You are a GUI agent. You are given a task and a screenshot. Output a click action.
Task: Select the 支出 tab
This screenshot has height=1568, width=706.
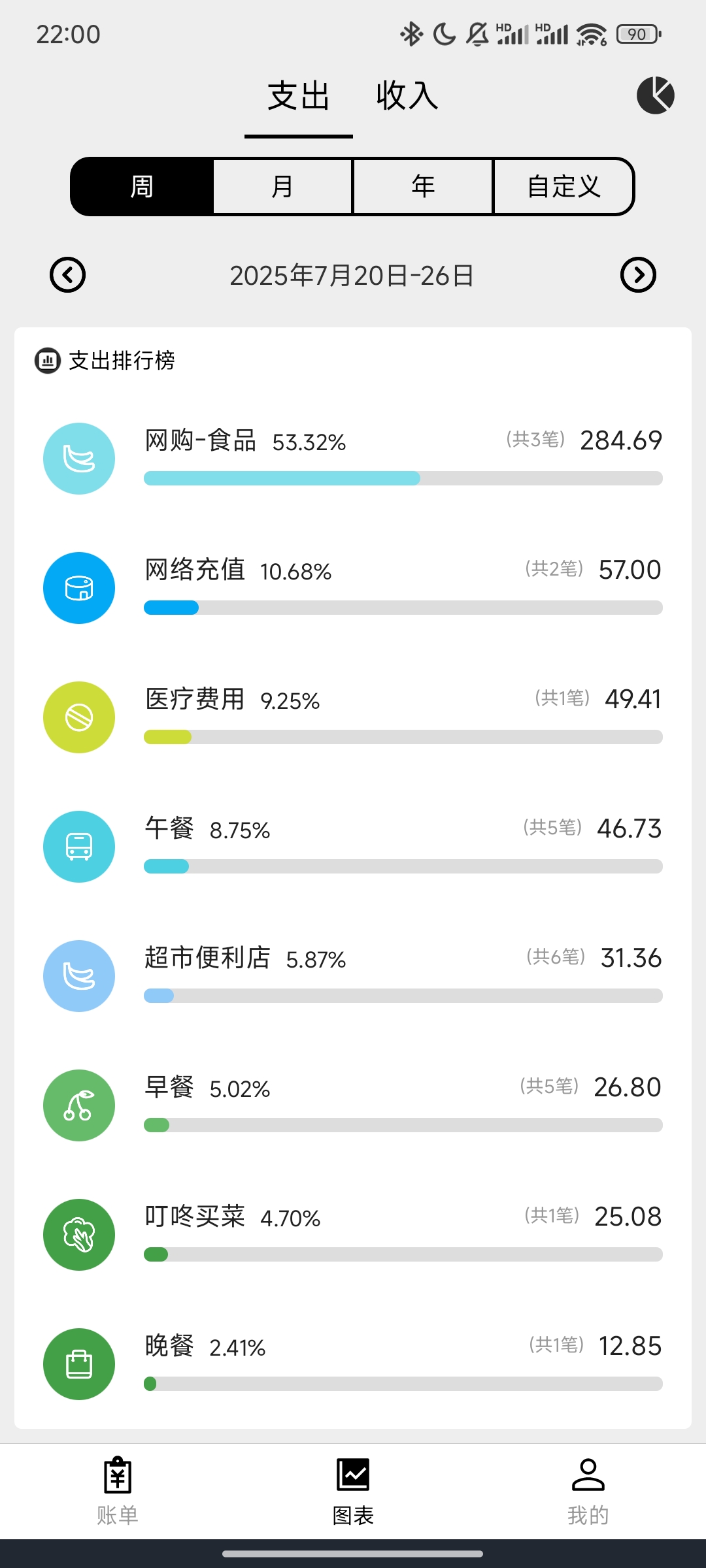299,96
